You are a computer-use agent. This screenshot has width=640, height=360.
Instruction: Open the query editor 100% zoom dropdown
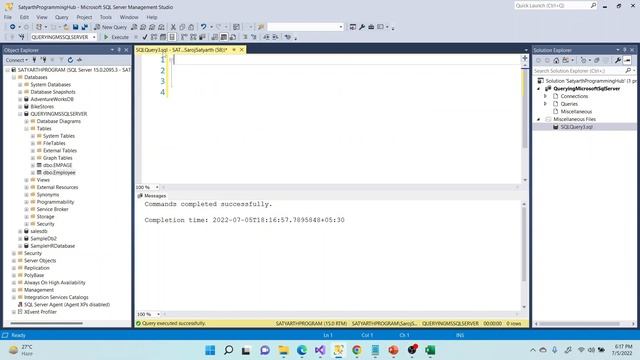[157, 187]
